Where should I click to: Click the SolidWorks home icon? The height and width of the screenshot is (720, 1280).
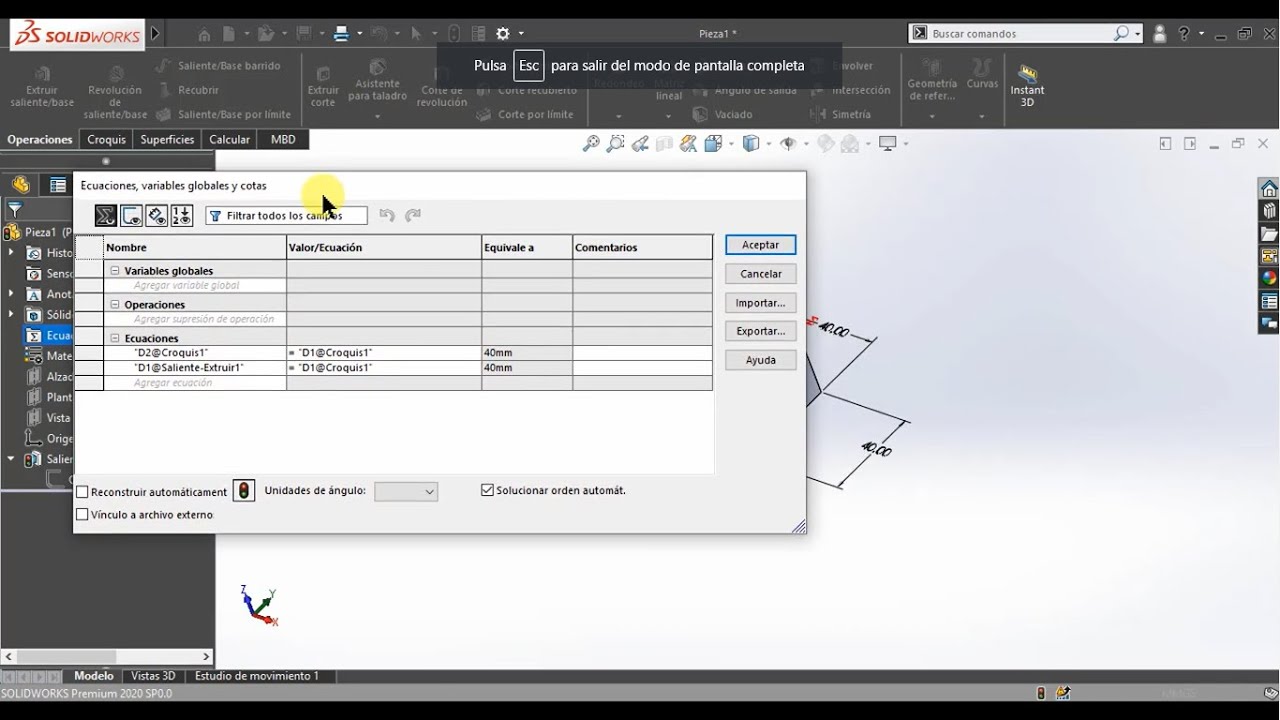tap(204, 34)
